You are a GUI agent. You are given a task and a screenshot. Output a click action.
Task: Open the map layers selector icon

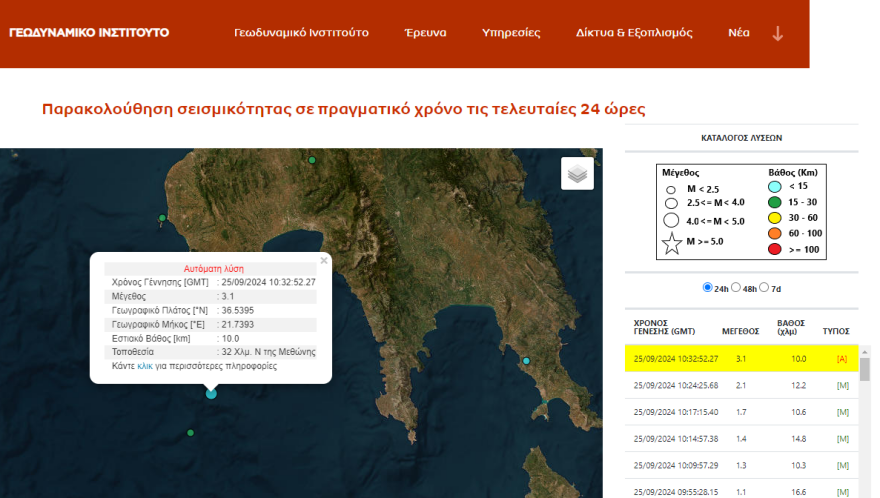pos(577,173)
